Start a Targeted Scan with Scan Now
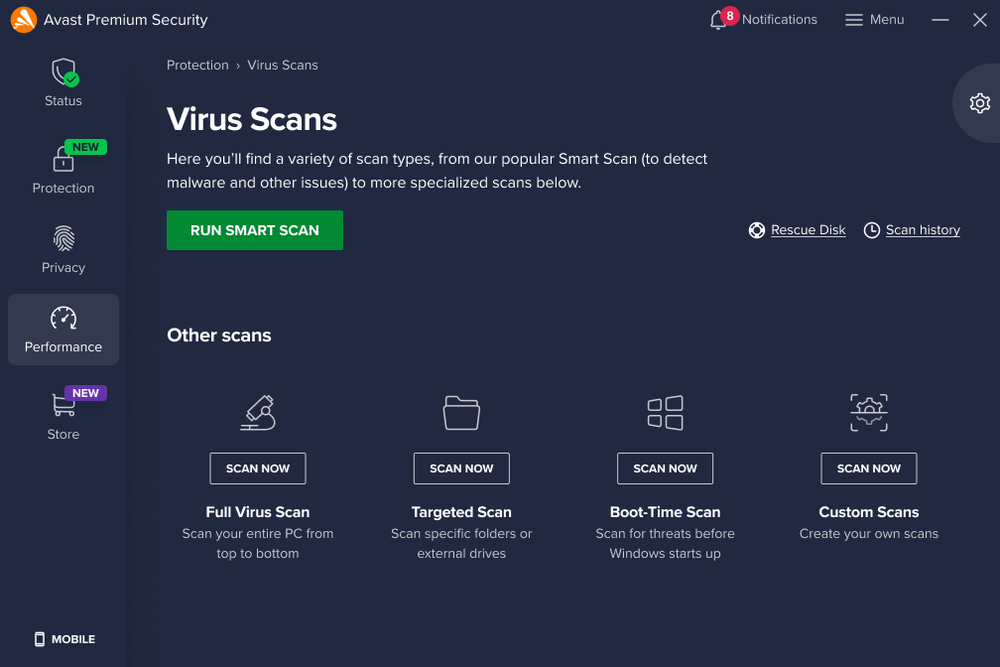Viewport: 1000px width, 667px height. (x=461, y=468)
